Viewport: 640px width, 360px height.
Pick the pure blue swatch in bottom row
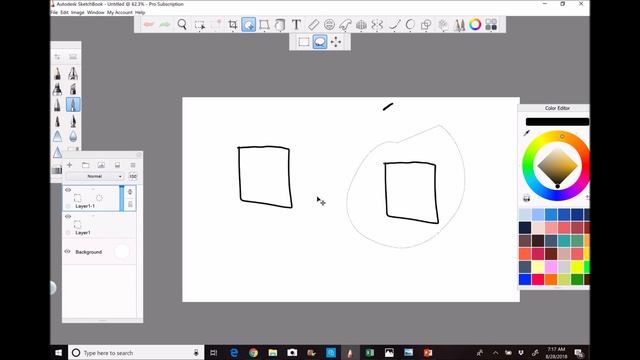525,280
